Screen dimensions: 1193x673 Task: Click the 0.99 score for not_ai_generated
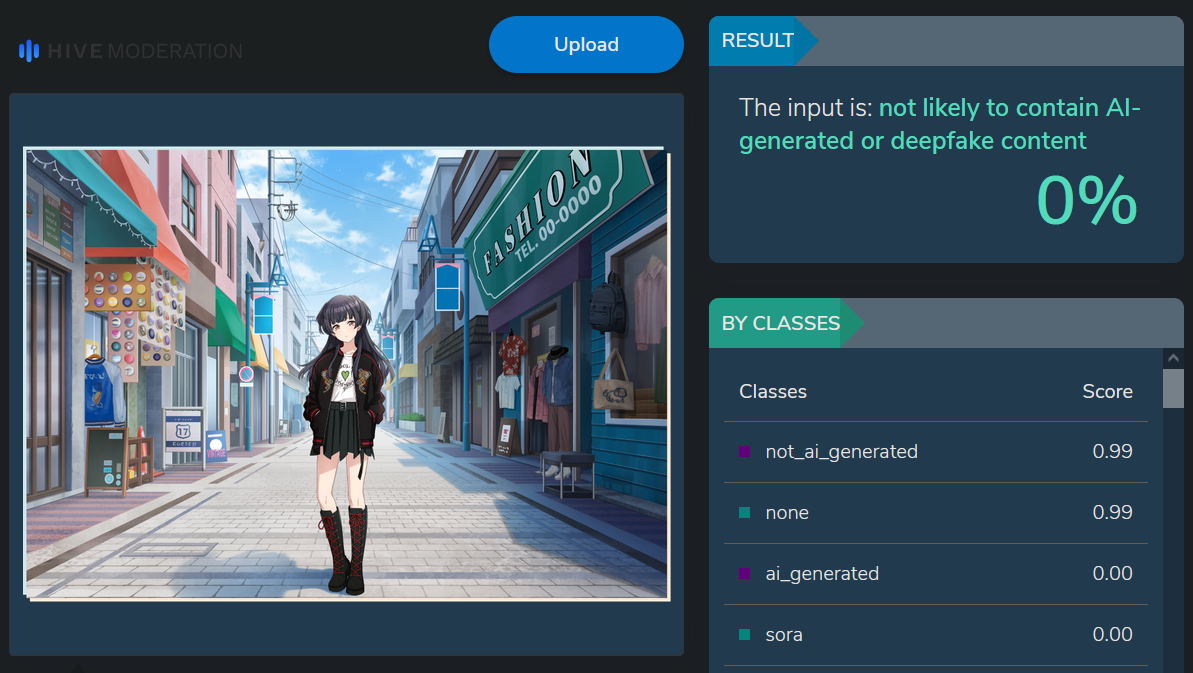1112,452
